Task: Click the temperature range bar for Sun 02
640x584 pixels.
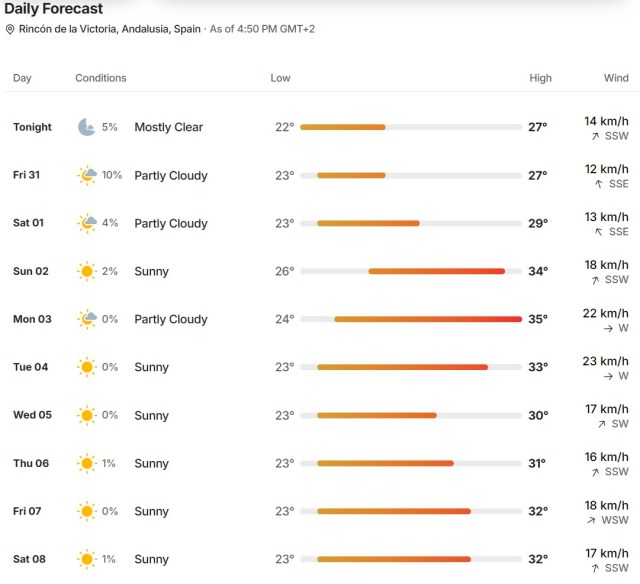Action: (411, 271)
